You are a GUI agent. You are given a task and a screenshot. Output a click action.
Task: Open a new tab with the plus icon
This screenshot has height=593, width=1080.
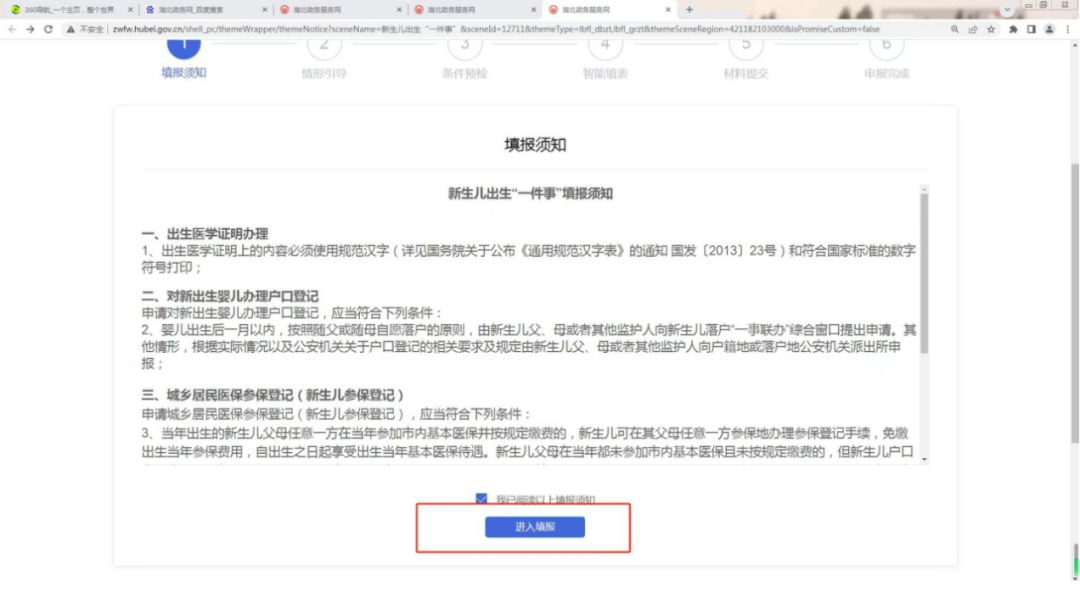pyautogui.click(x=690, y=9)
